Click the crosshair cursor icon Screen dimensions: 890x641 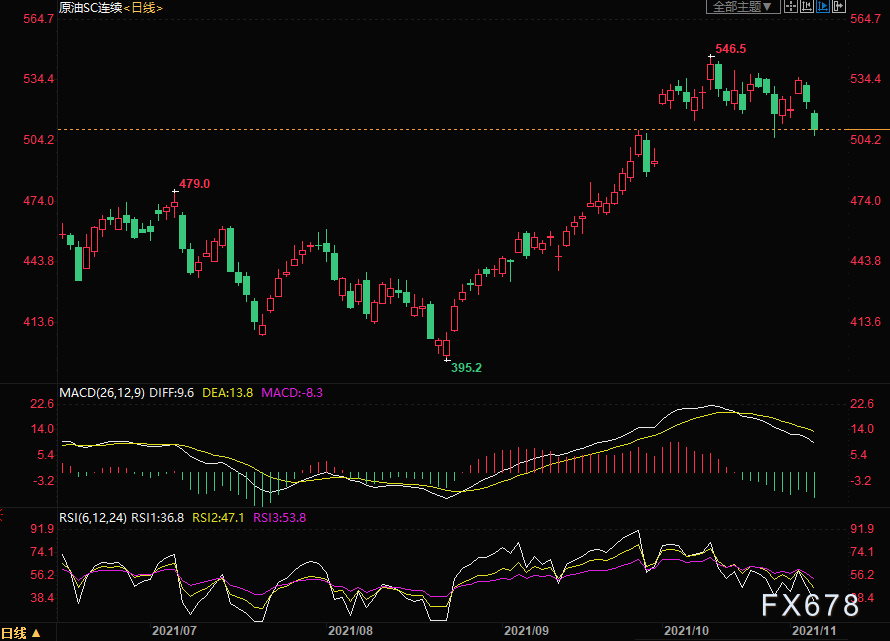click(x=790, y=7)
